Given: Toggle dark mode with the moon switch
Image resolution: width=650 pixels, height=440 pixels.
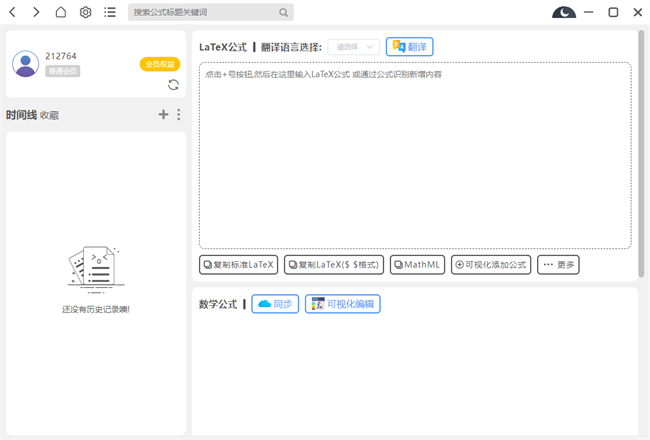Looking at the screenshot, I should pyautogui.click(x=564, y=13).
